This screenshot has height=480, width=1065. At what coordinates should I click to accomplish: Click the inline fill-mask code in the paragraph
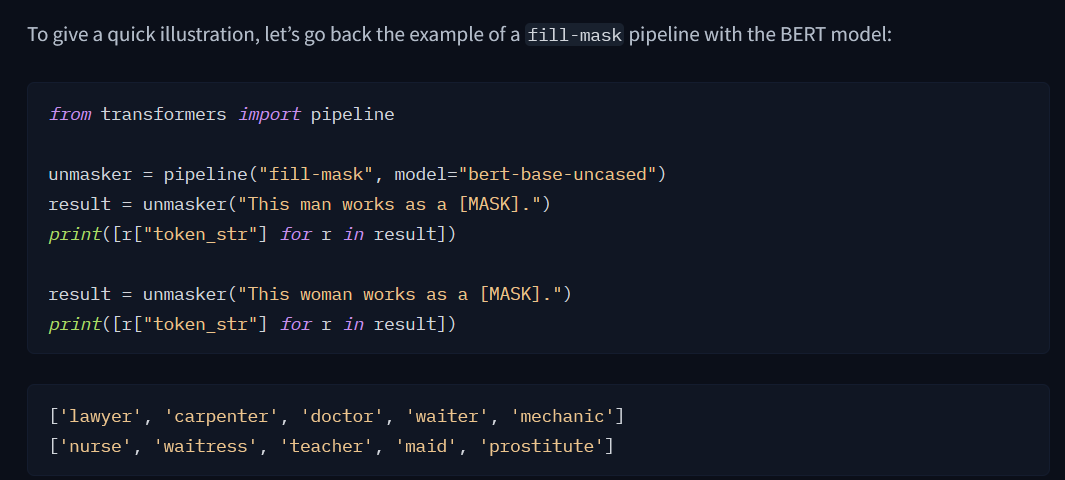pyautogui.click(x=575, y=35)
